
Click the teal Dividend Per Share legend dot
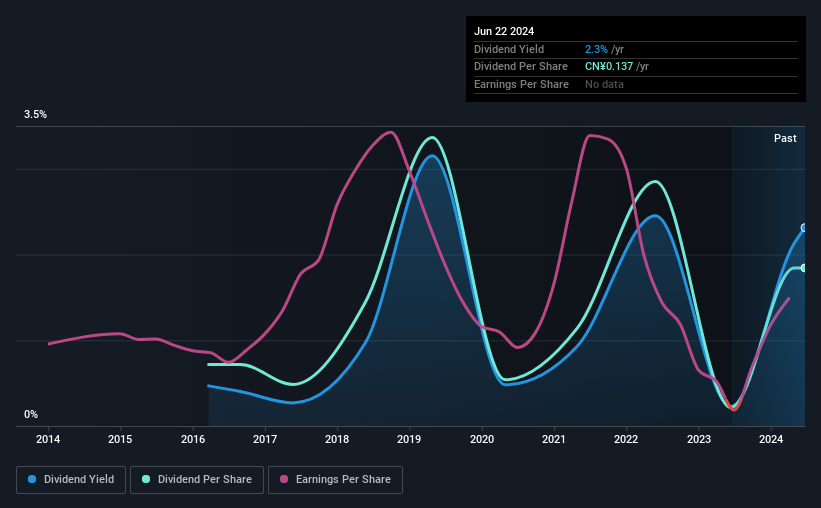pyautogui.click(x=146, y=479)
